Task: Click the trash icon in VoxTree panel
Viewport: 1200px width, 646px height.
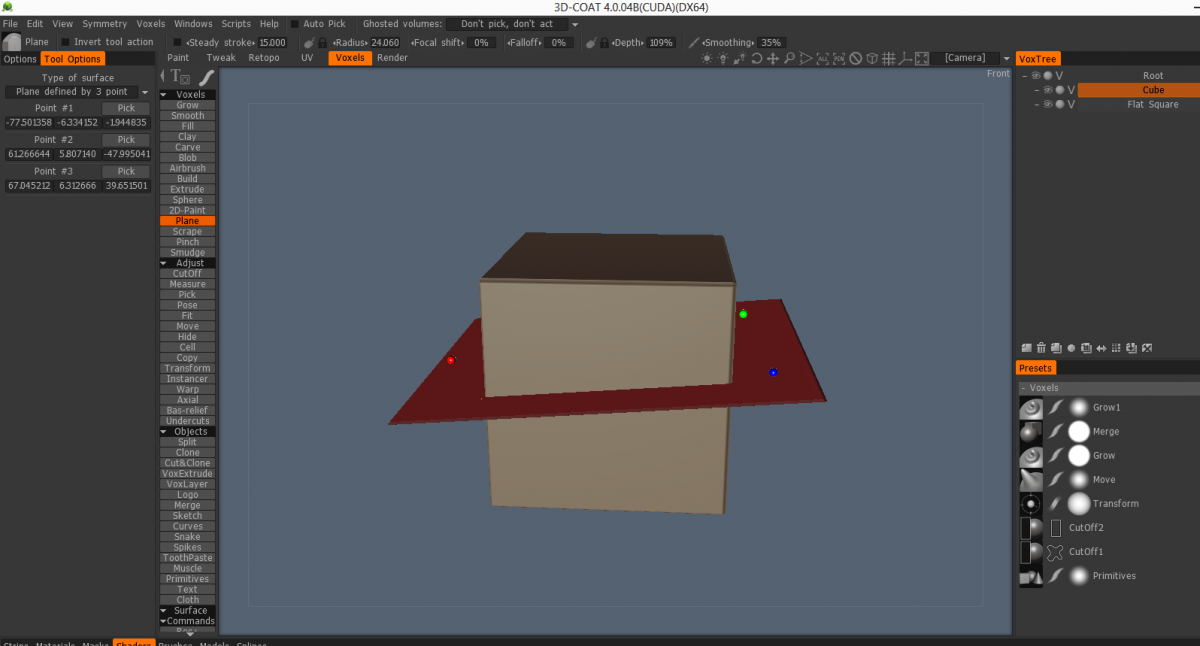Action: [x=1041, y=348]
